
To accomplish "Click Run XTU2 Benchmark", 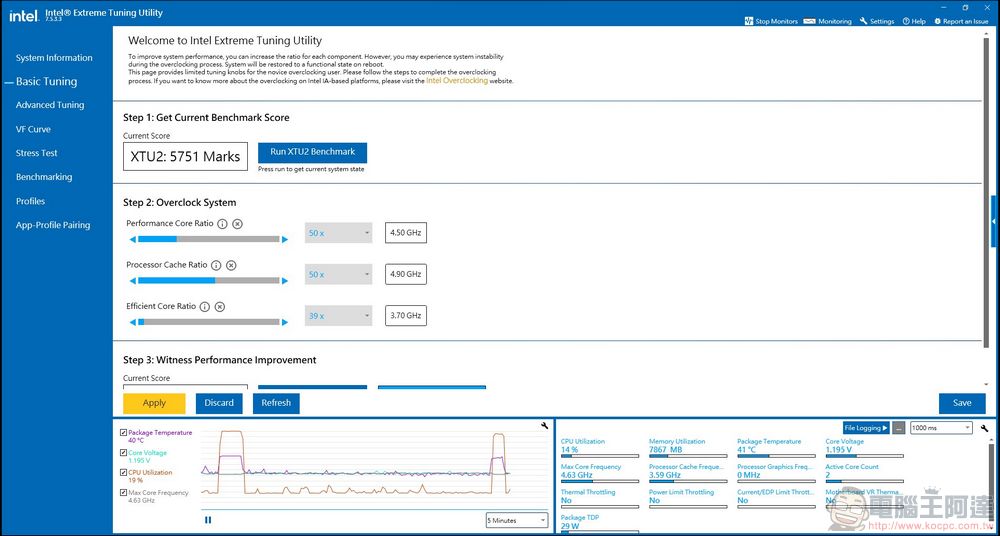I will 312,153.
